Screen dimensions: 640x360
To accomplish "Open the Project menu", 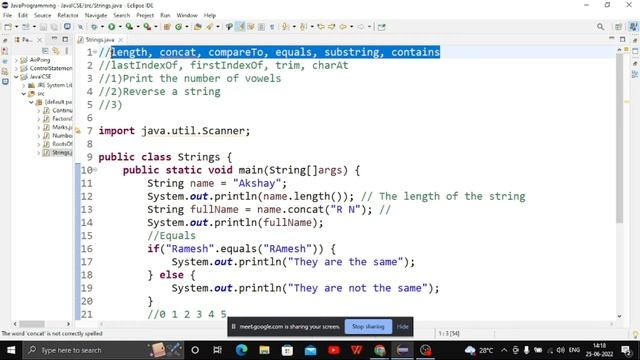I will 145,16.
